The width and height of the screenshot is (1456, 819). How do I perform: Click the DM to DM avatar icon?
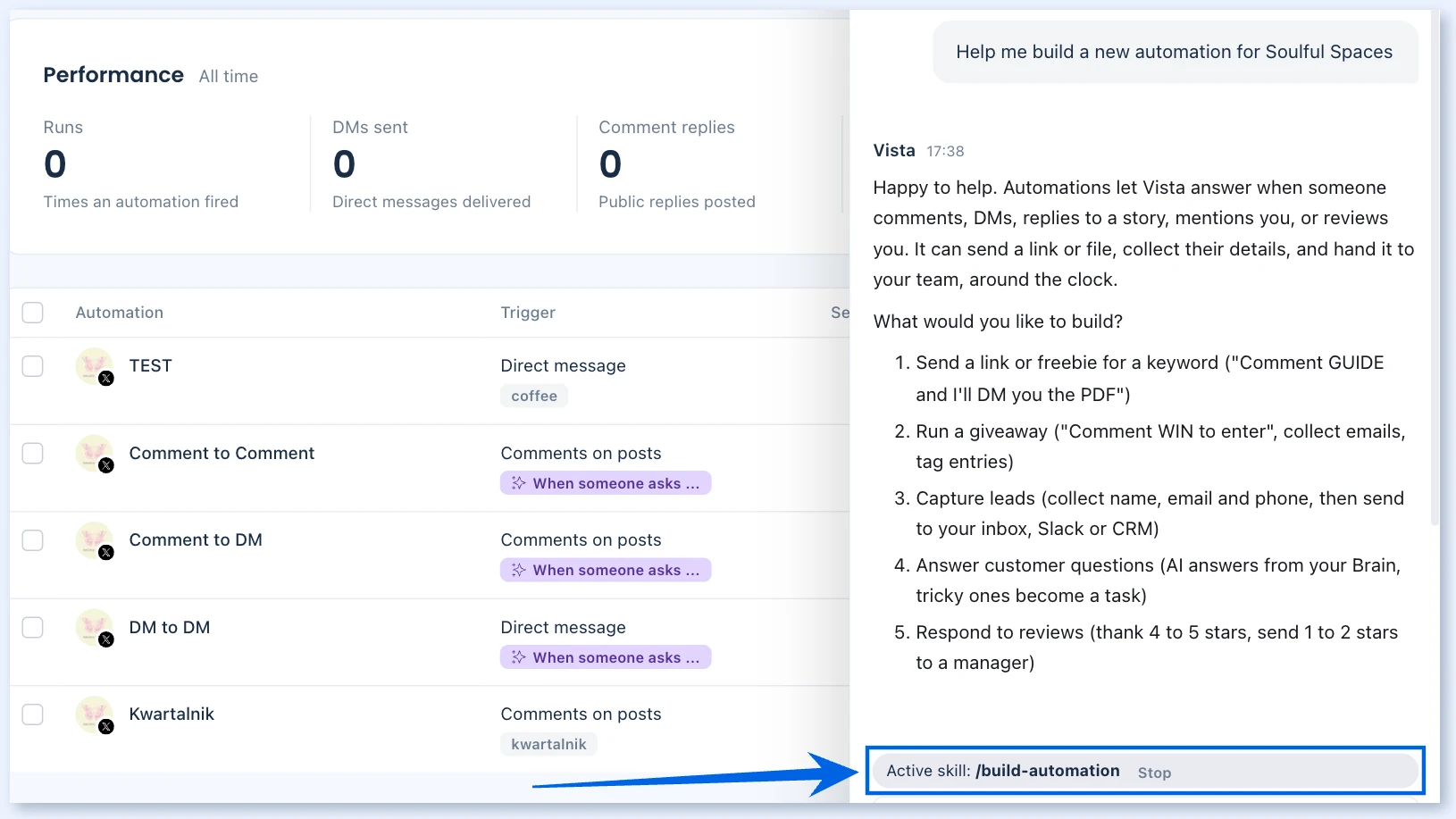click(x=95, y=628)
